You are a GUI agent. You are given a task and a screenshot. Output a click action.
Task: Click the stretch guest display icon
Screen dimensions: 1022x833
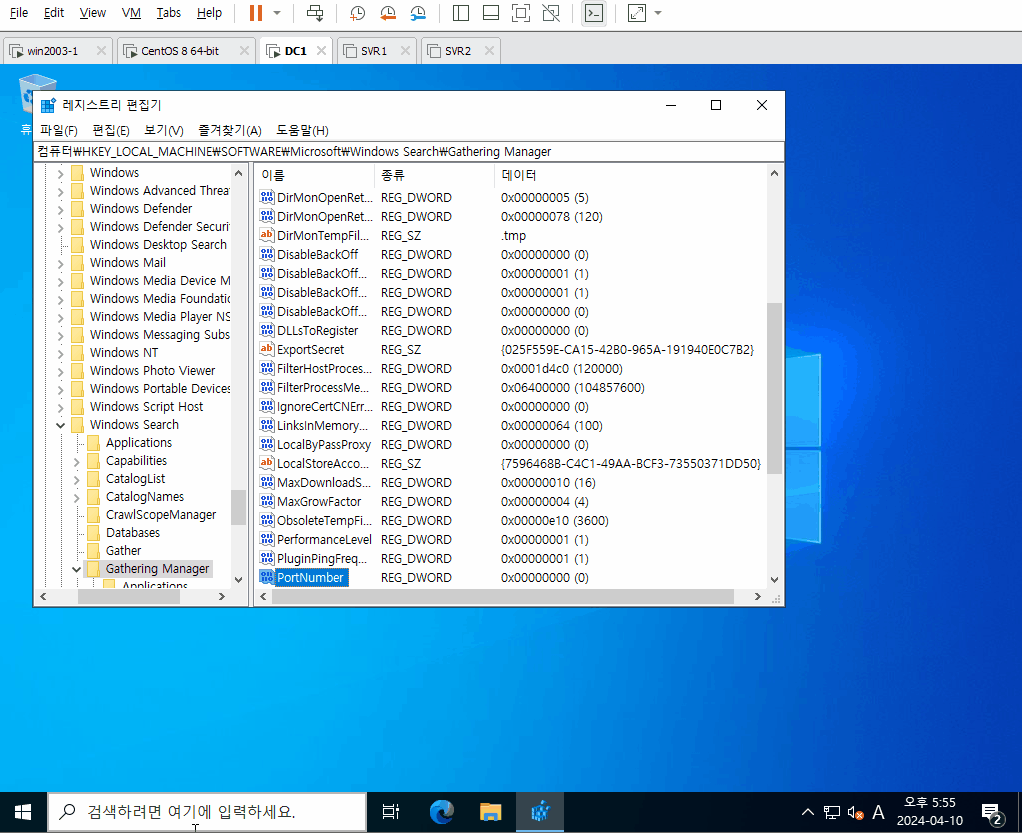637,13
